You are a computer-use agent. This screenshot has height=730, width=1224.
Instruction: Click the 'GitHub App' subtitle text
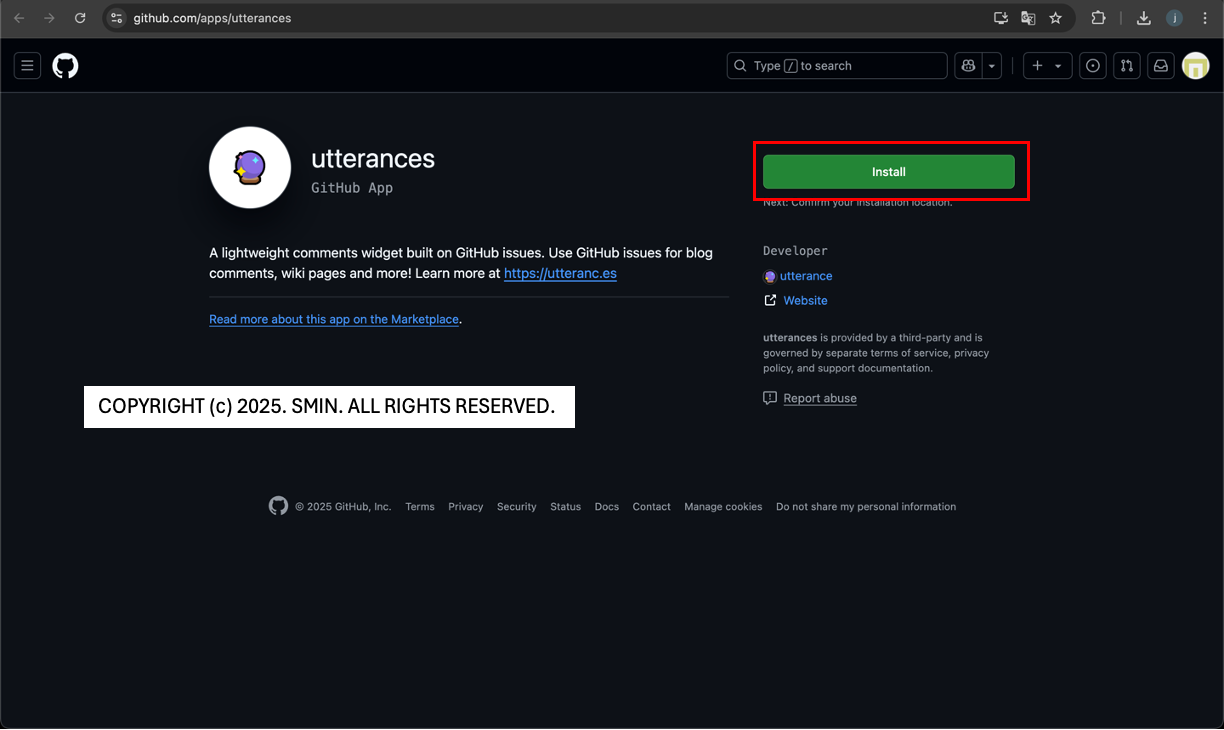[352, 188]
